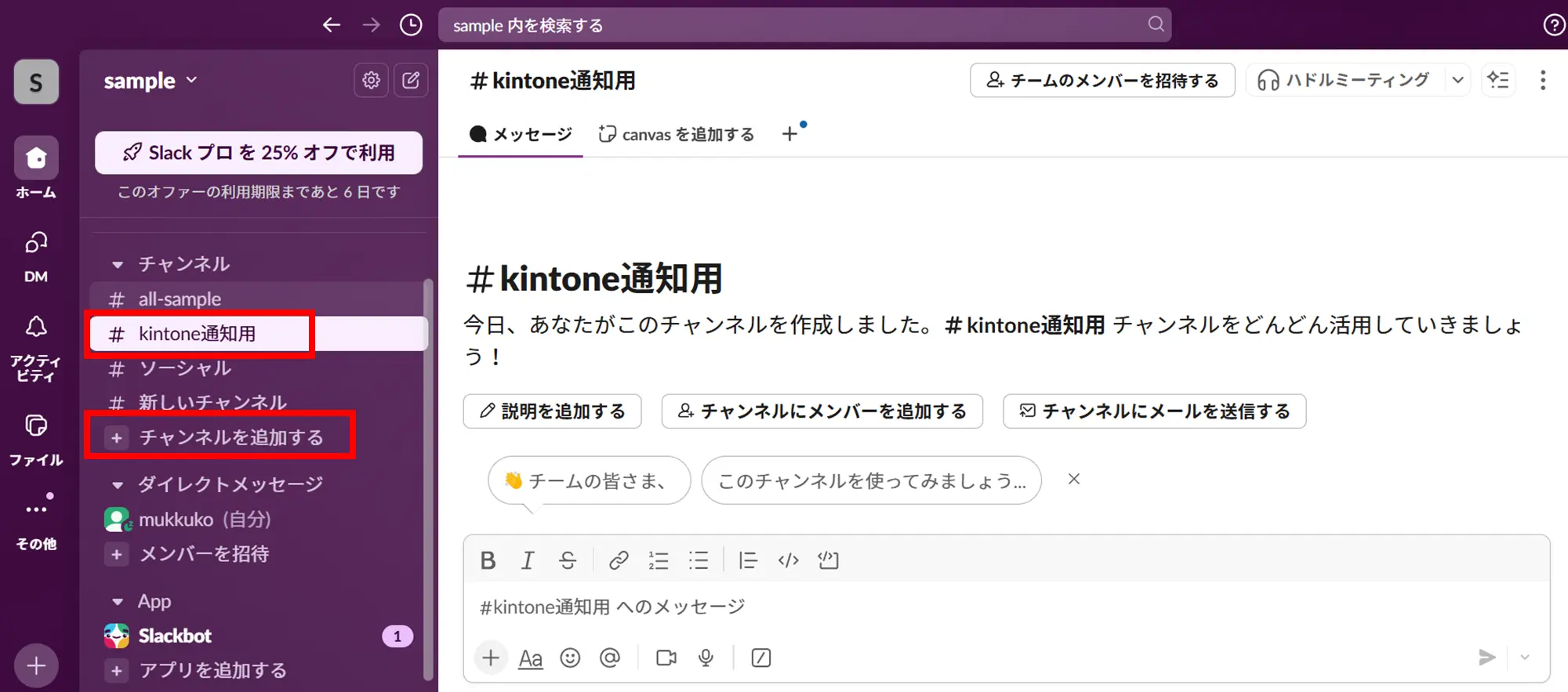The height and width of the screenshot is (692, 1568).
Task: Insert a link using the link icon
Action: pos(619,560)
